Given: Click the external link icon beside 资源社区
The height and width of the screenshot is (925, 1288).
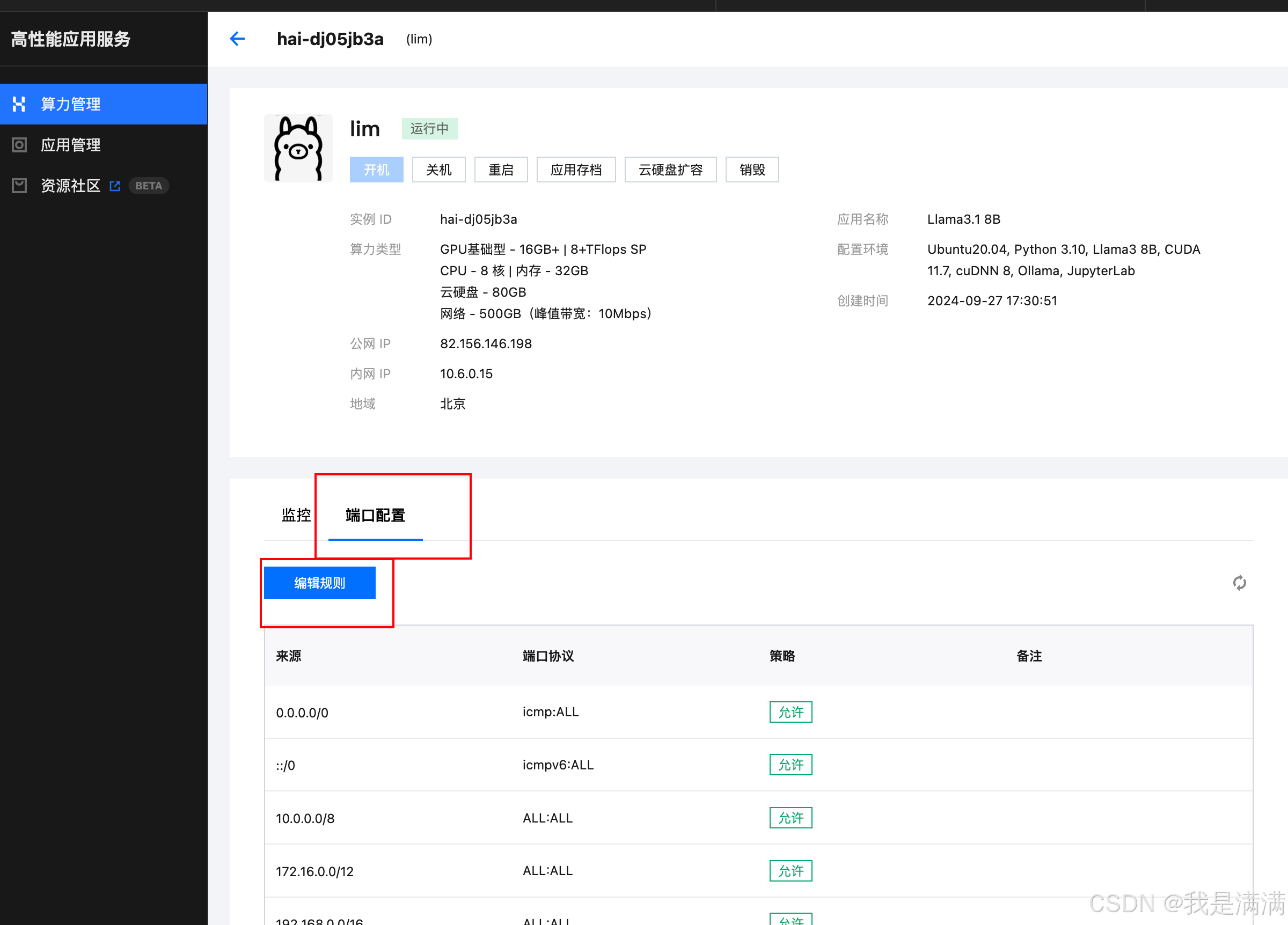Looking at the screenshot, I should 115,186.
